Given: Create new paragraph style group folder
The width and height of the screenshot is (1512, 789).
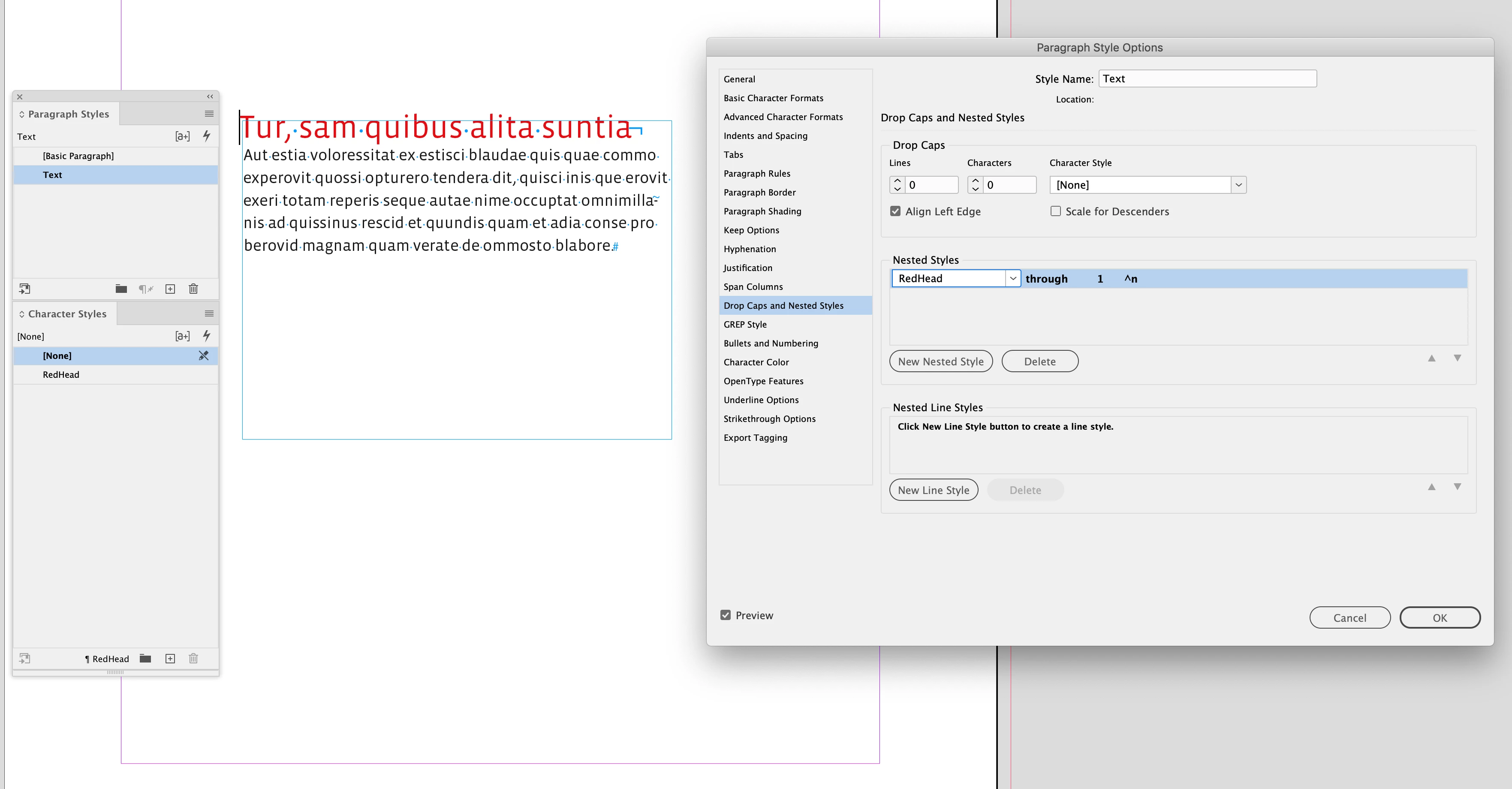Looking at the screenshot, I should click(x=121, y=289).
